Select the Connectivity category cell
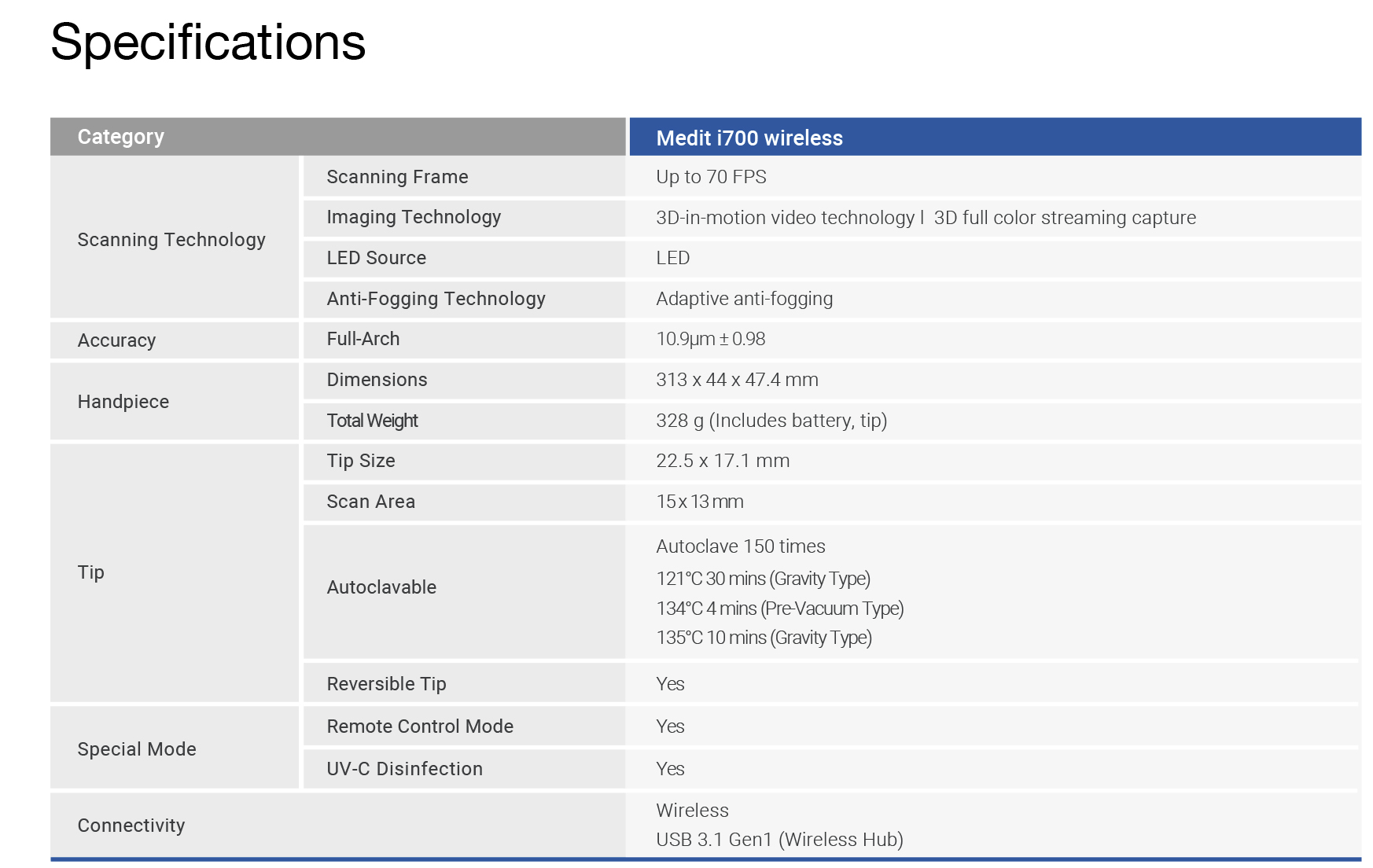1373x868 pixels. tap(131, 825)
